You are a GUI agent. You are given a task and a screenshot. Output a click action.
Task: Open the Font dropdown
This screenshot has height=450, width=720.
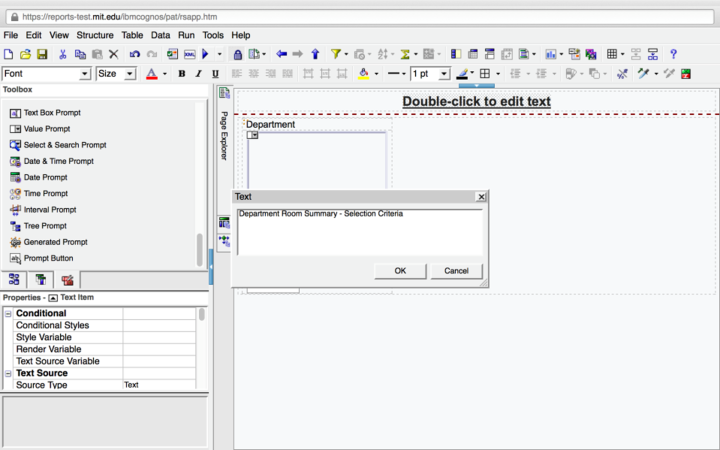85,74
